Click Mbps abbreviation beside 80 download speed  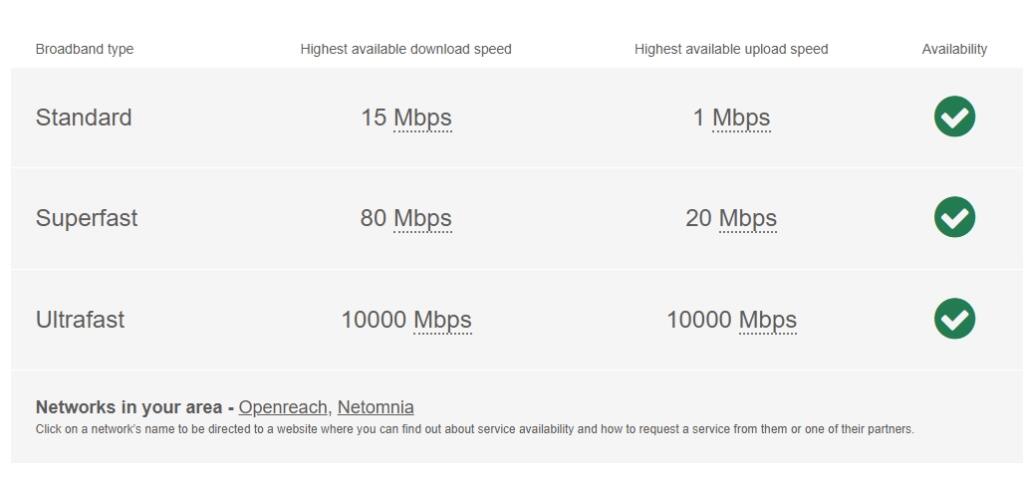(x=423, y=218)
